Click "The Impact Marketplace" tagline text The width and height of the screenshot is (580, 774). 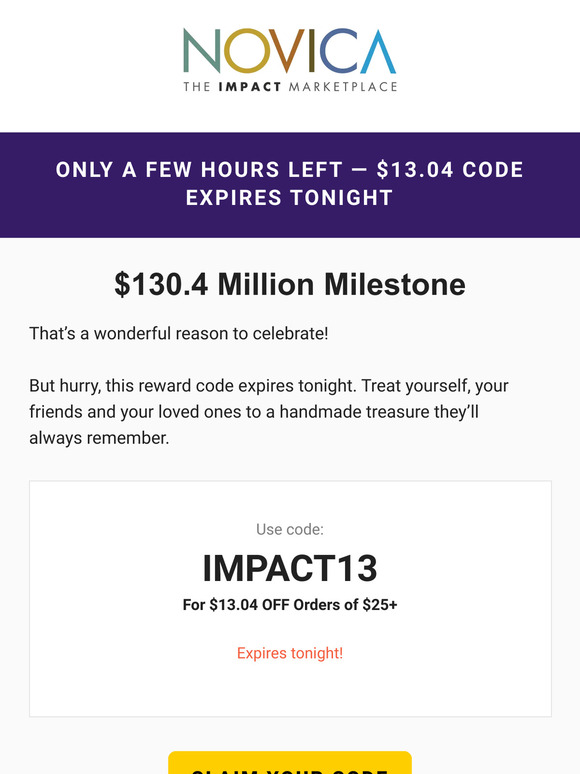pyautogui.click(x=290, y=87)
